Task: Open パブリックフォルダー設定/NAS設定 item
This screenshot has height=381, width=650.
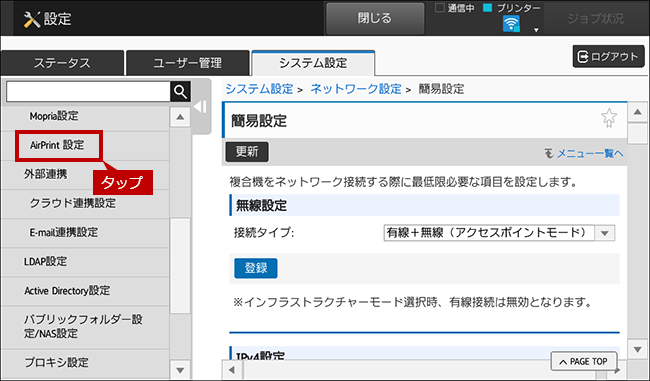Action: click(85, 327)
